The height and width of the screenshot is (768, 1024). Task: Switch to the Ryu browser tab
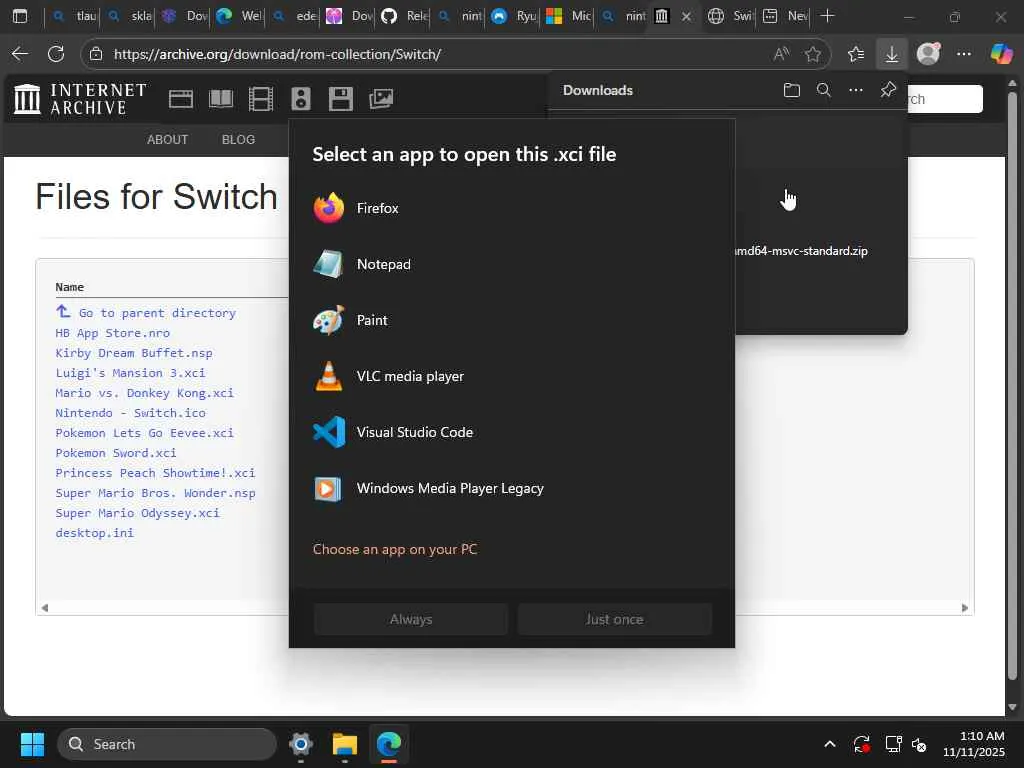[x=513, y=16]
